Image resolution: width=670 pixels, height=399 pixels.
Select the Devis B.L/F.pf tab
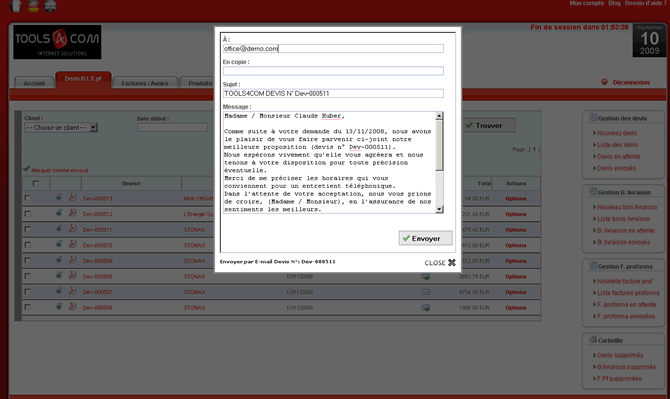pos(83,79)
